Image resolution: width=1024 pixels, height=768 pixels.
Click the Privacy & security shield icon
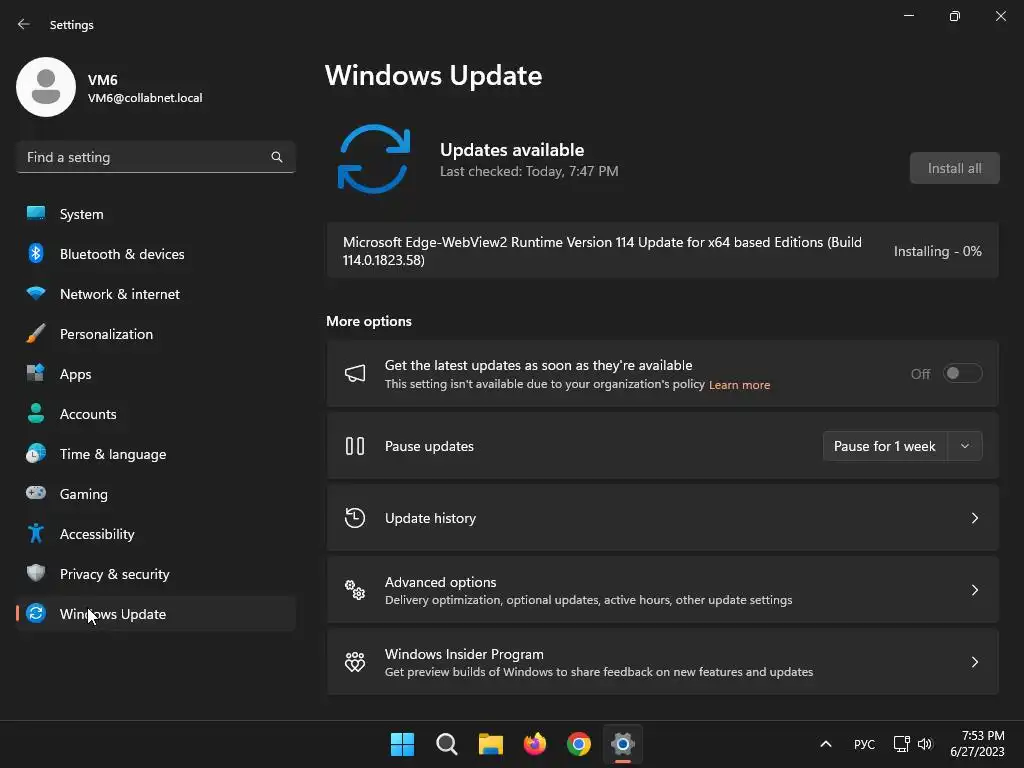pos(36,573)
